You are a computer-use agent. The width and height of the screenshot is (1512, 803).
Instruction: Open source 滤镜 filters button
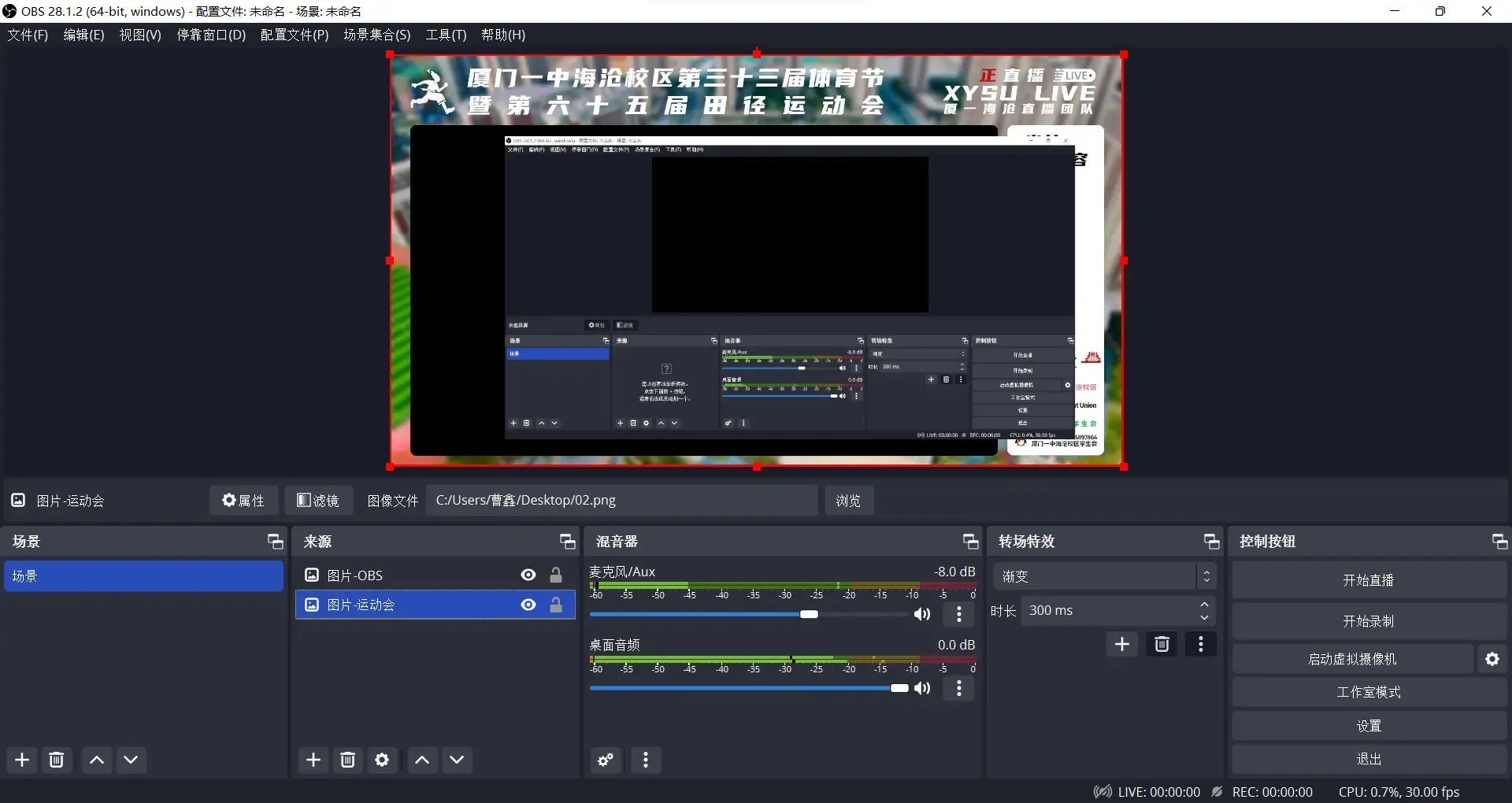point(318,501)
